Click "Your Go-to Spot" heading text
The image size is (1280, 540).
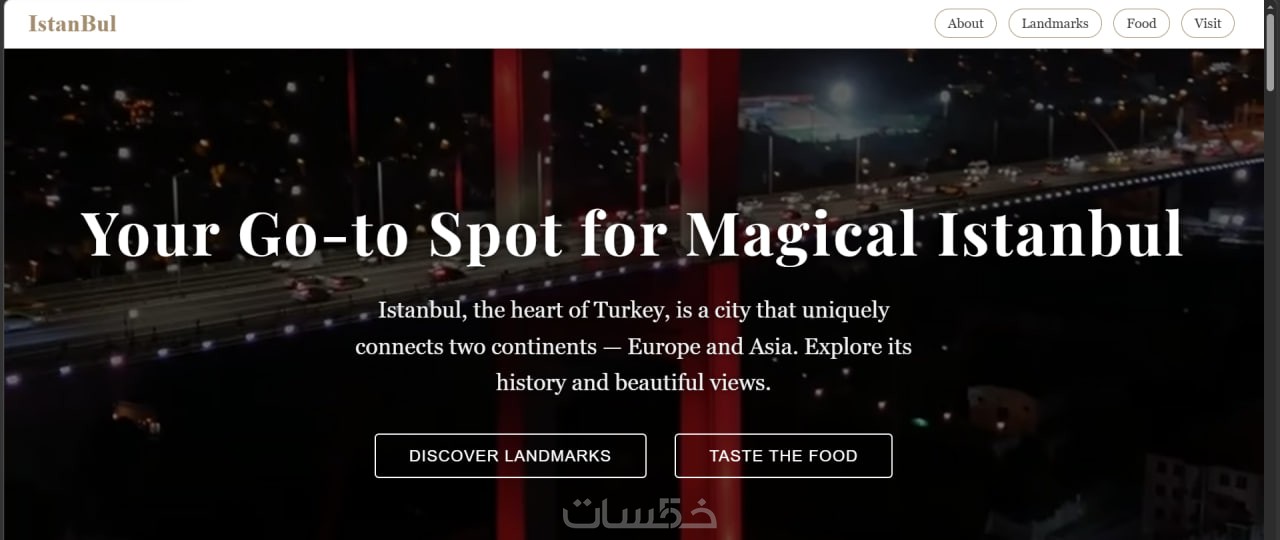[320, 235]
